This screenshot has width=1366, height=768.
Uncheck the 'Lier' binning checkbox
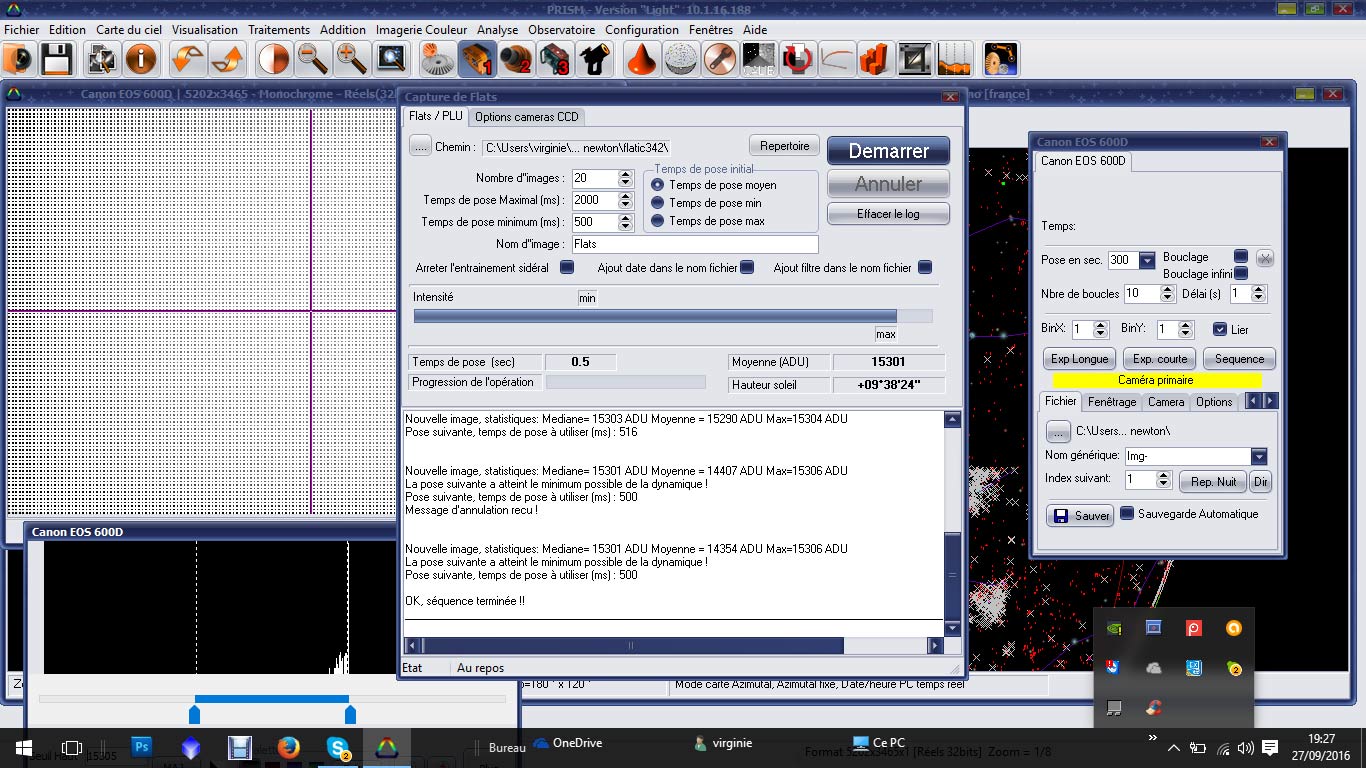click(x=1219, y=329)
